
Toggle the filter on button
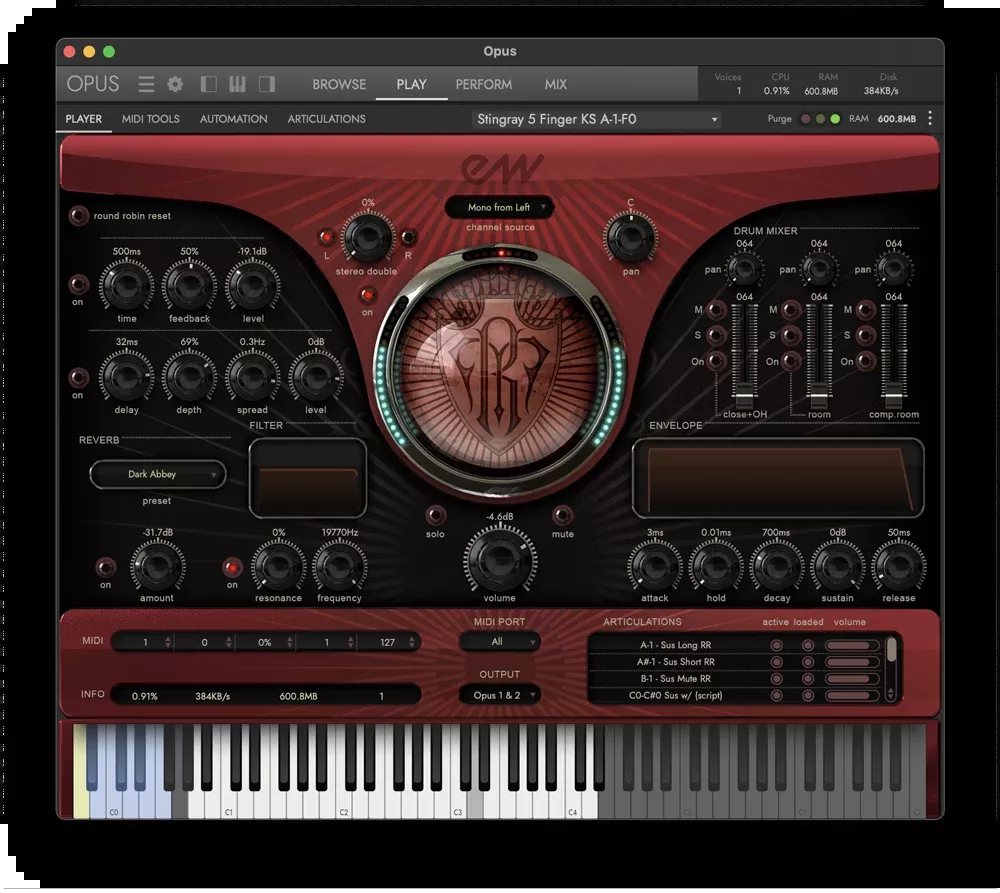tap(232, 566)
